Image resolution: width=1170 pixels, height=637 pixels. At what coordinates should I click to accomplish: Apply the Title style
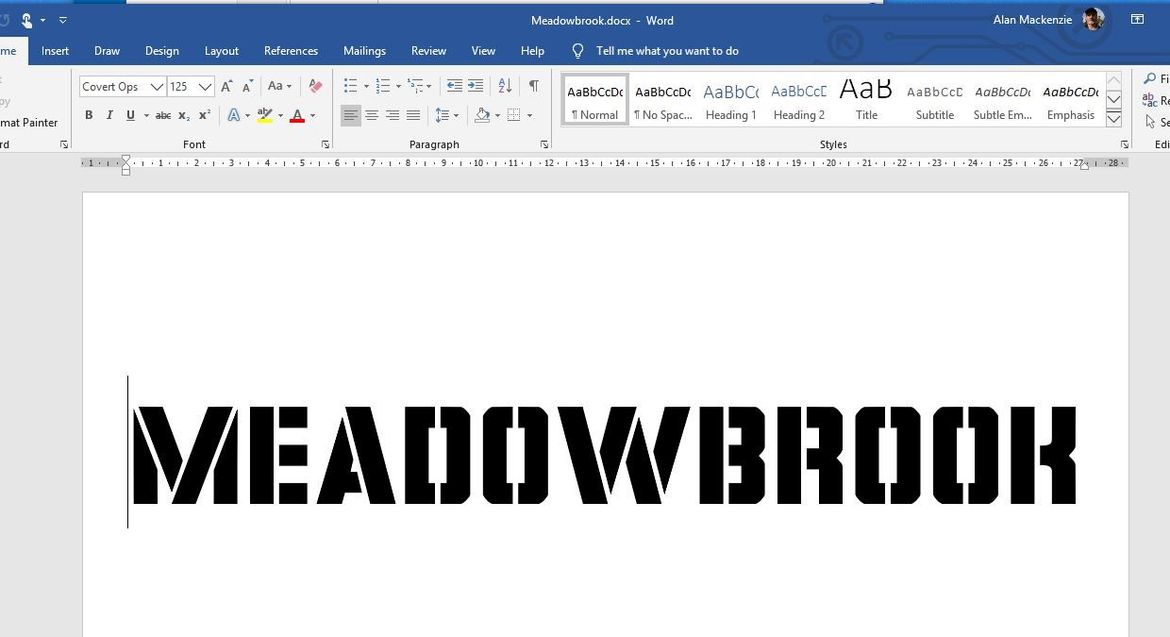pos(866,100)
